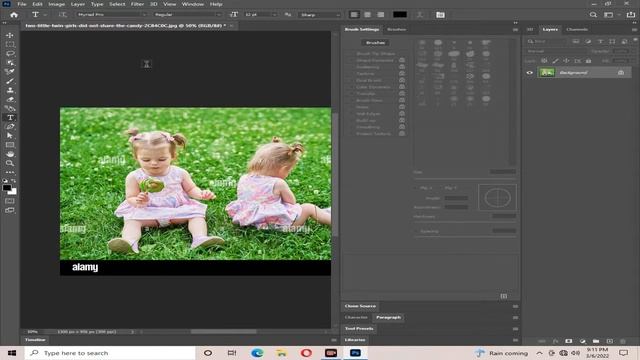Screen dimensions: 640x360
Task: Click the Create new layer icon
Action: coord(609,341)
